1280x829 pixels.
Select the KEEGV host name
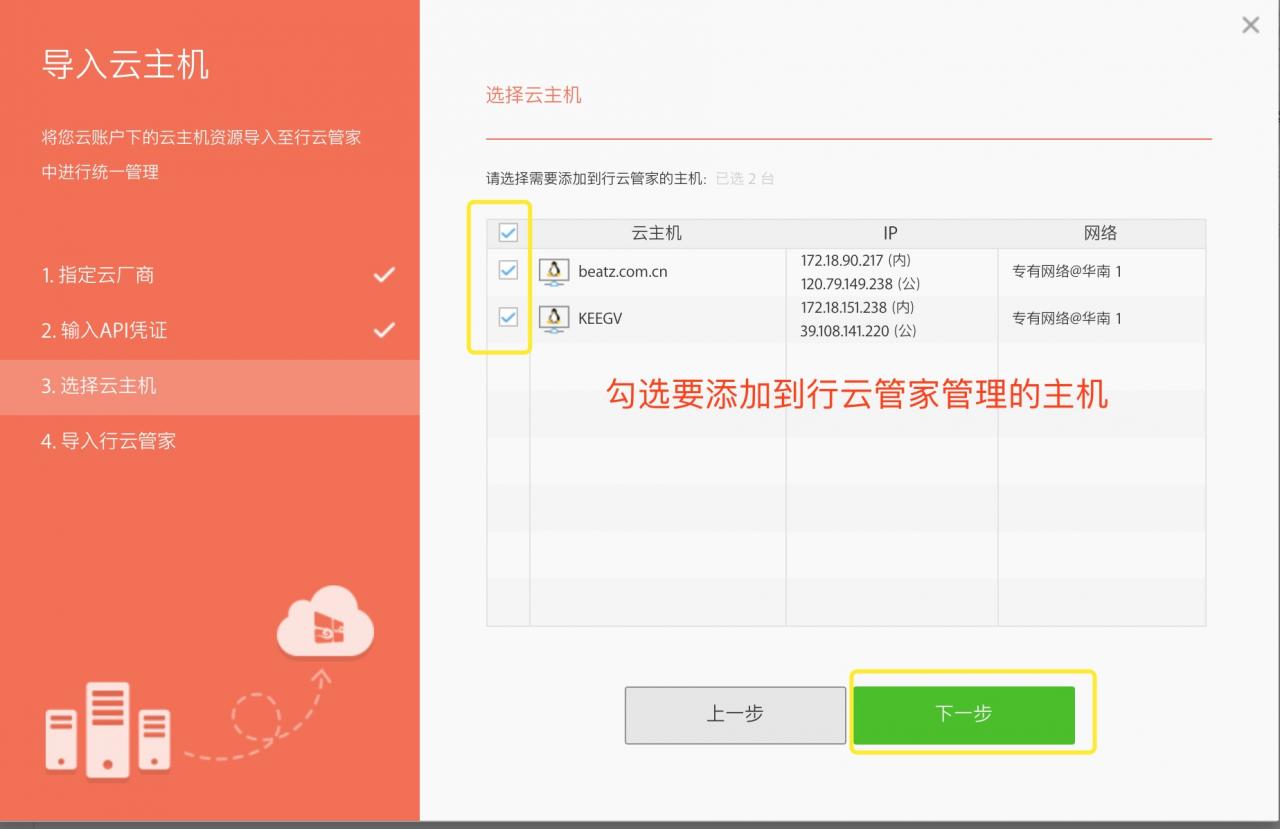coord(600,318)
